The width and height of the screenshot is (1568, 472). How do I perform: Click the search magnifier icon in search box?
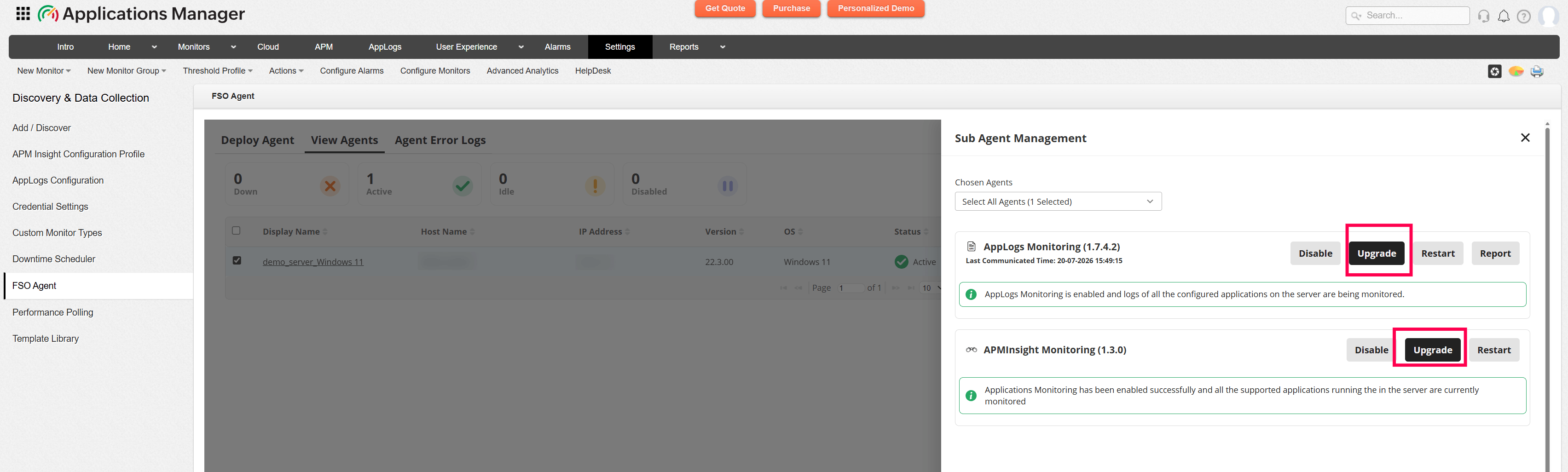pyautogui.click(x=1356, y=16)
